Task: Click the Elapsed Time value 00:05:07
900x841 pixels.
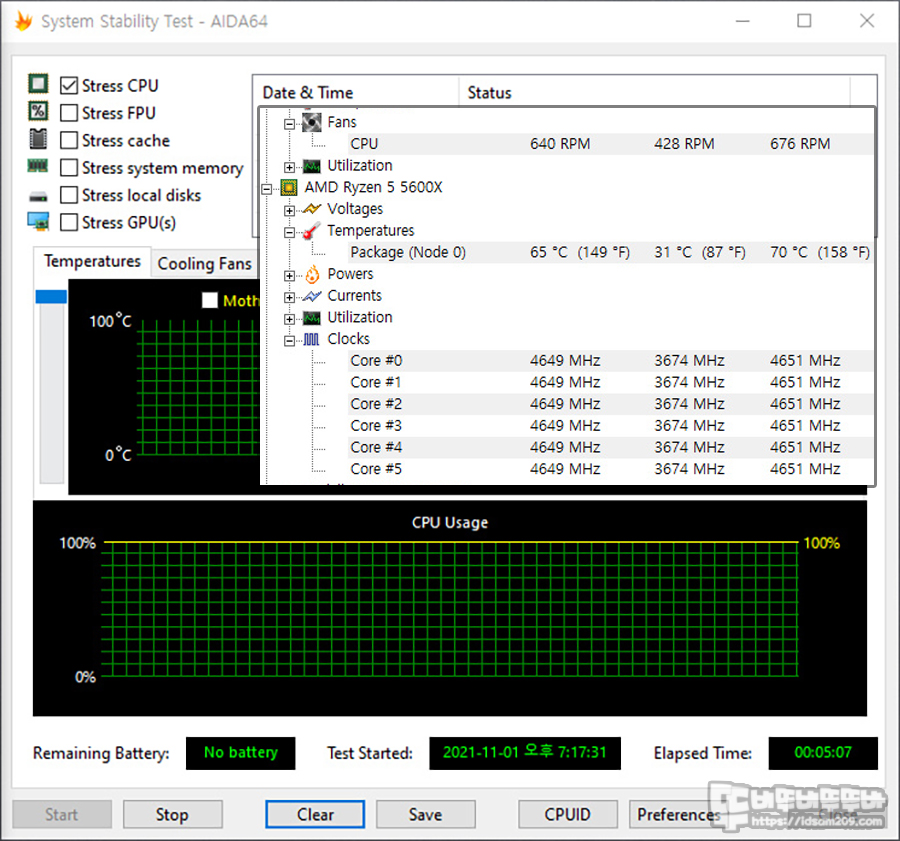Action: click(823, 753)
